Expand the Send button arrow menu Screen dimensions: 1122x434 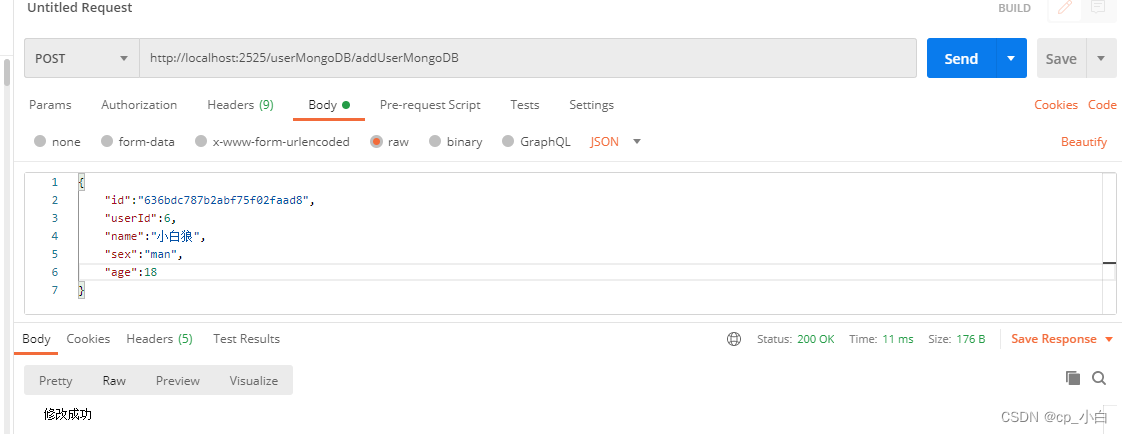click(1011, 58)
